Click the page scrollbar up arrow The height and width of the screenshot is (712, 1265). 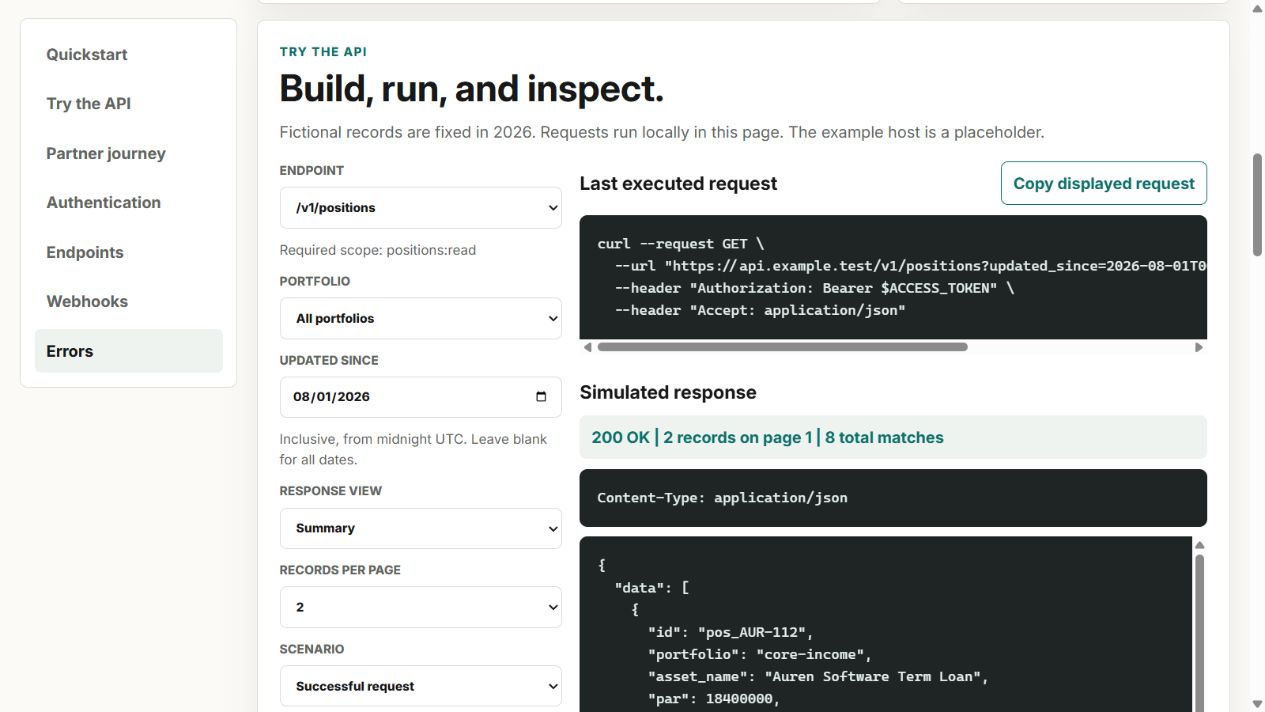[x=1257, y=8]
